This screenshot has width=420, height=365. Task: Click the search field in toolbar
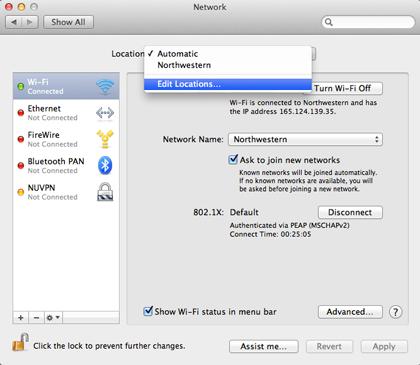coord(368,22)
